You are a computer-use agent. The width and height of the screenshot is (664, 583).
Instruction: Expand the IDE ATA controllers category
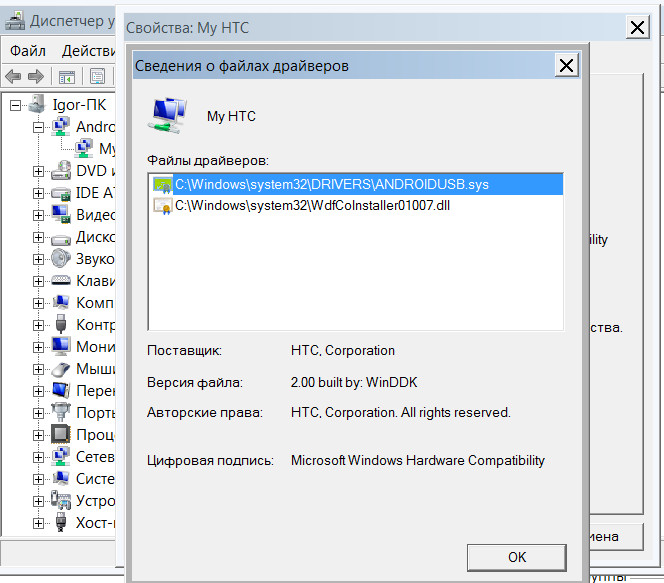point(38,193)
